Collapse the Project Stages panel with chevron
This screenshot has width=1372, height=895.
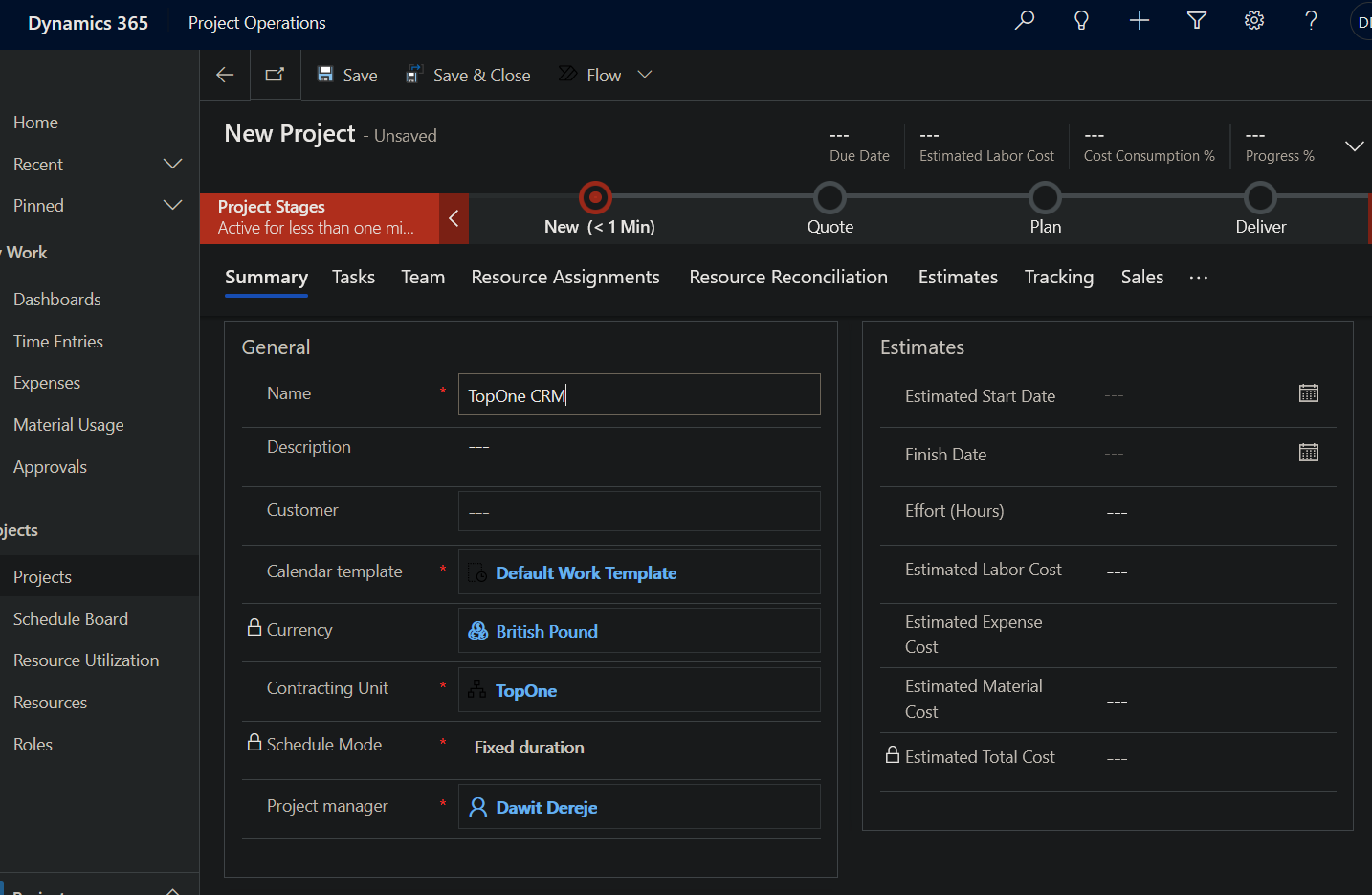pos(453,218)
